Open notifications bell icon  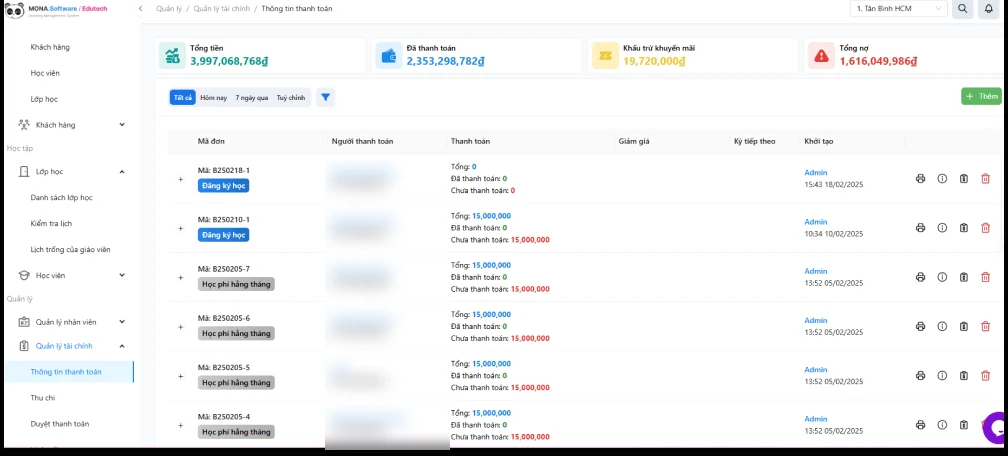989,9
